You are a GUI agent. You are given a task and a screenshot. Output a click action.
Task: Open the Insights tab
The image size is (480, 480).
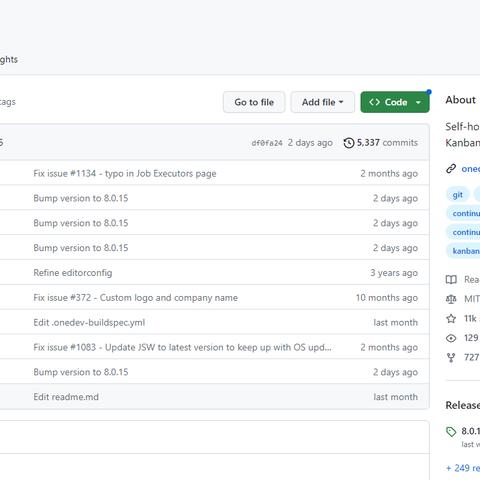tap(8, 60)
